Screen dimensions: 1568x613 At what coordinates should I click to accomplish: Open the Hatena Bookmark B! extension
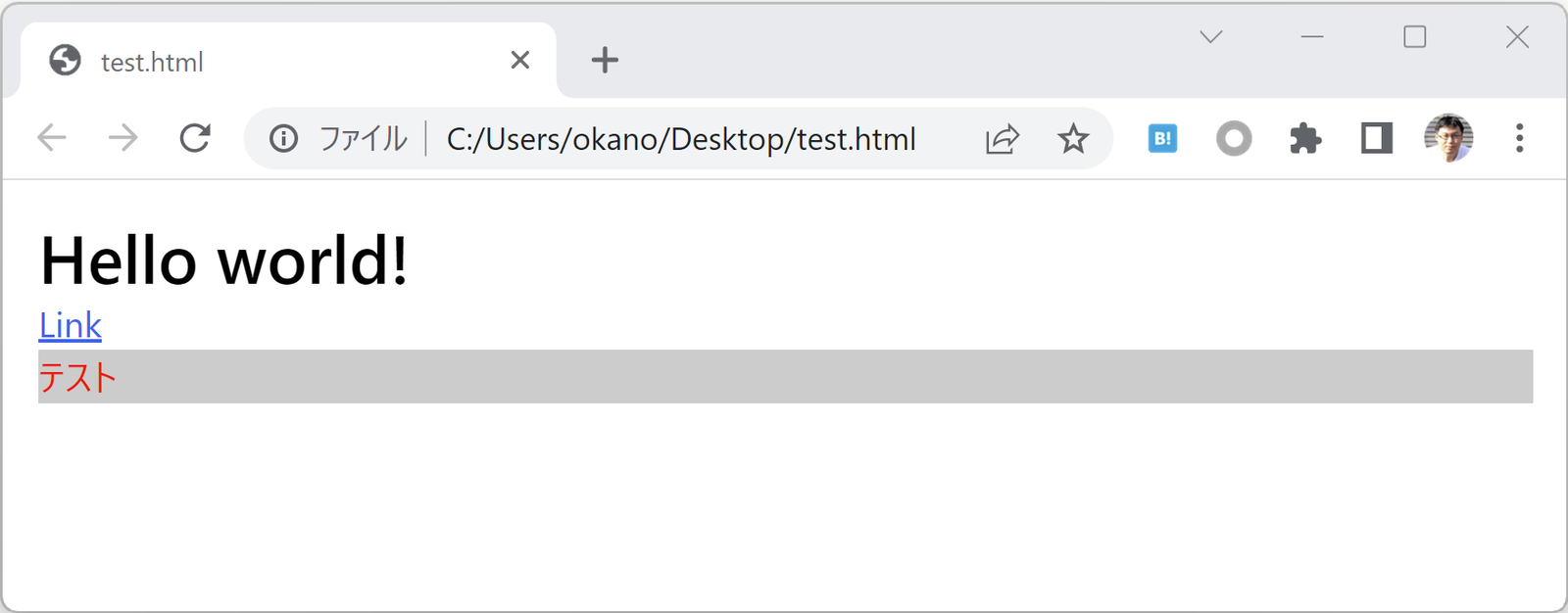[1162, 138]
